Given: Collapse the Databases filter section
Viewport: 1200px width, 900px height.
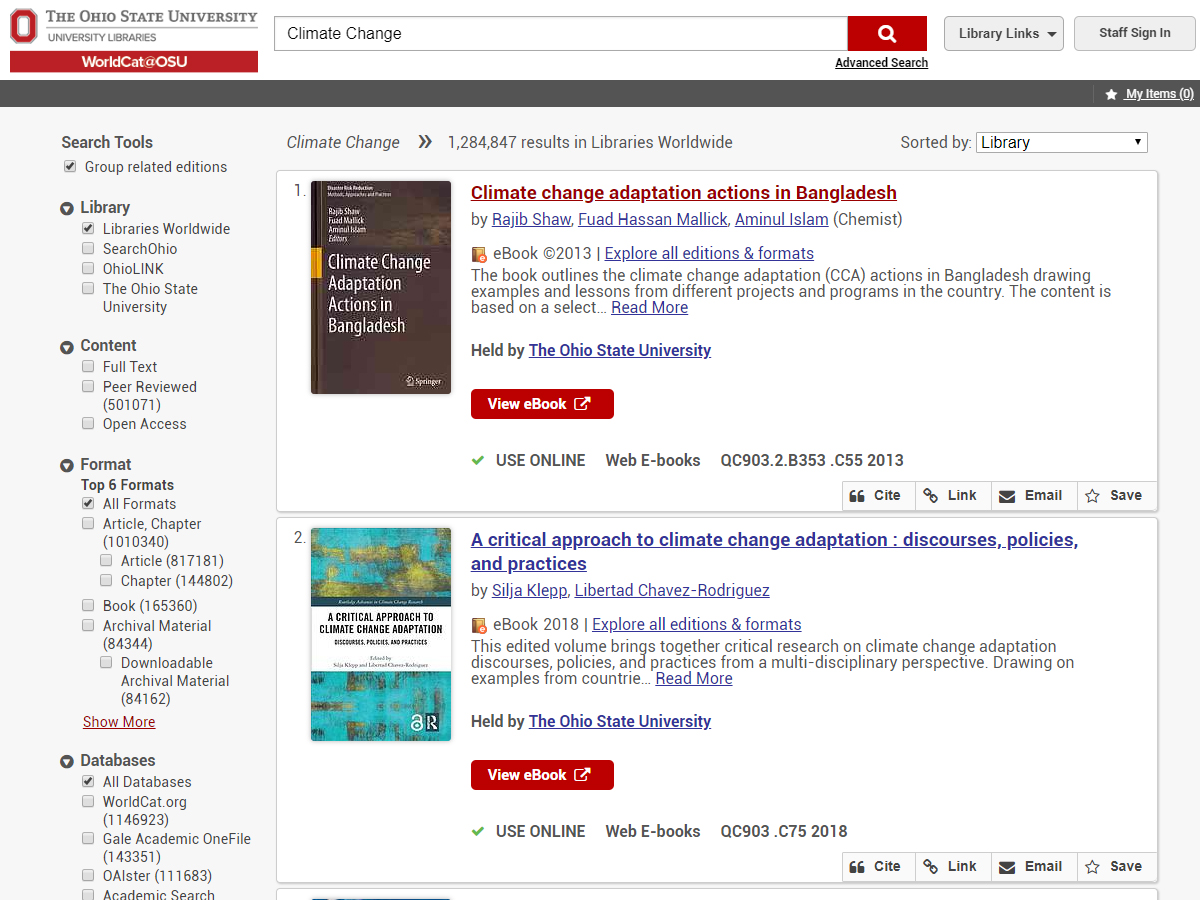Looking at the screenshot, I should 67,761.
